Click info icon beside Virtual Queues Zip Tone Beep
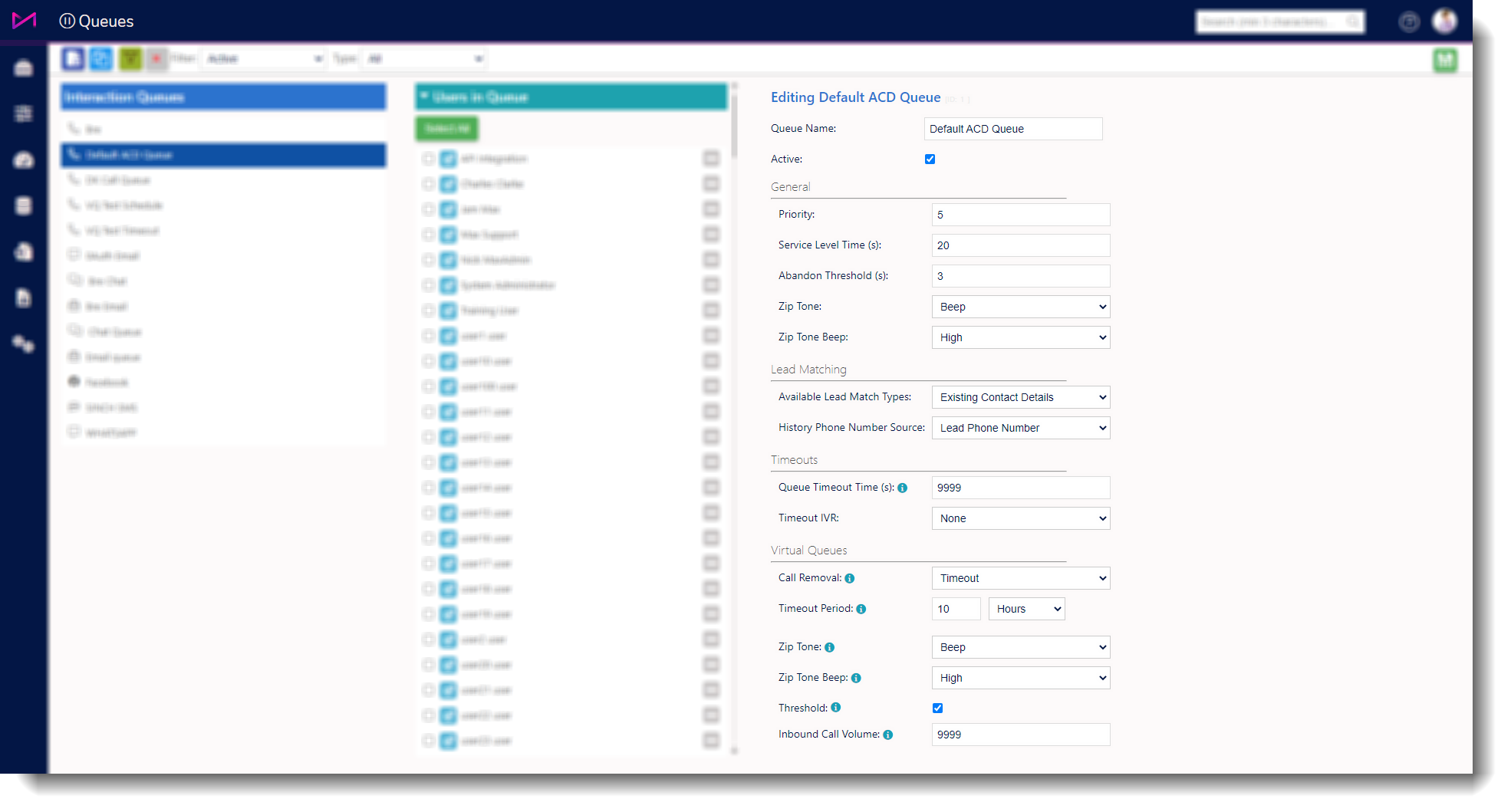1511x812 pixels. [x=857, y=678]
